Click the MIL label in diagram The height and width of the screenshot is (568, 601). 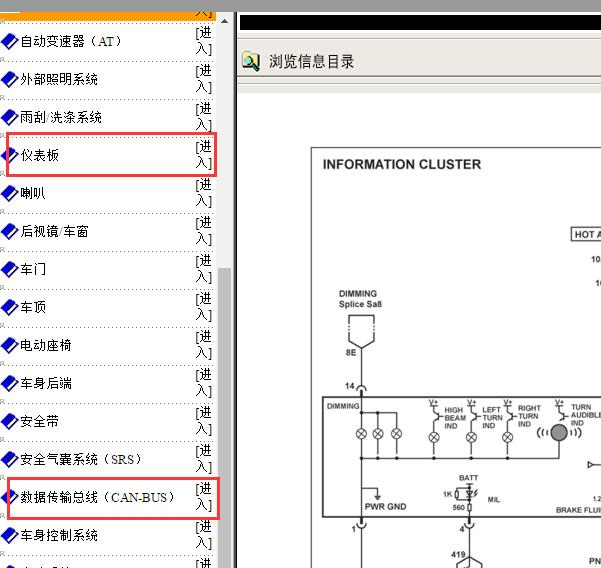click(x=494, y=500)
